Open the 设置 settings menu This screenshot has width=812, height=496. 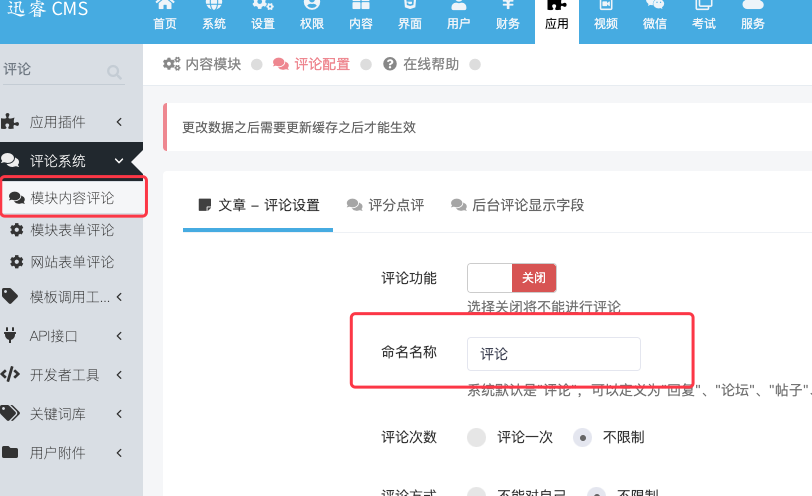click(x=263, y=16)
